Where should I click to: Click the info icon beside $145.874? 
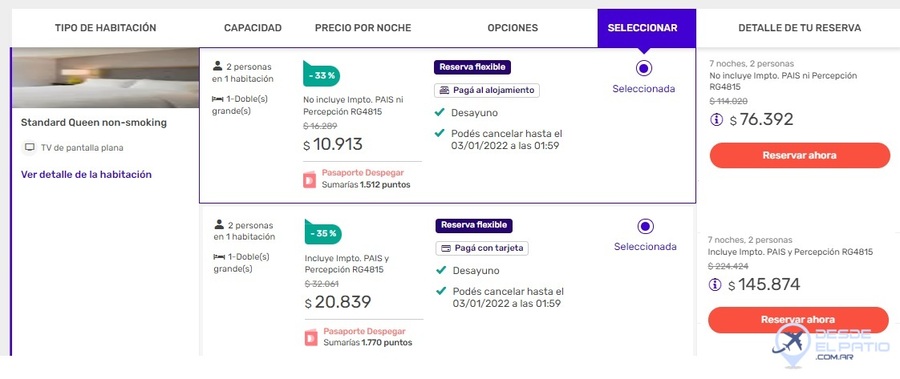(x=715, y=285)
